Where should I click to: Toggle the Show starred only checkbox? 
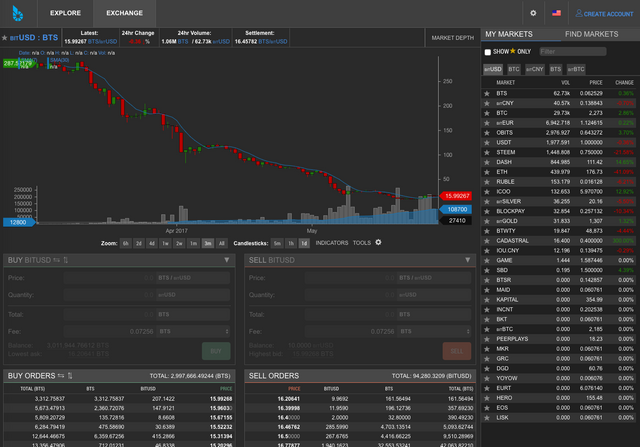[x=488, y=52]
